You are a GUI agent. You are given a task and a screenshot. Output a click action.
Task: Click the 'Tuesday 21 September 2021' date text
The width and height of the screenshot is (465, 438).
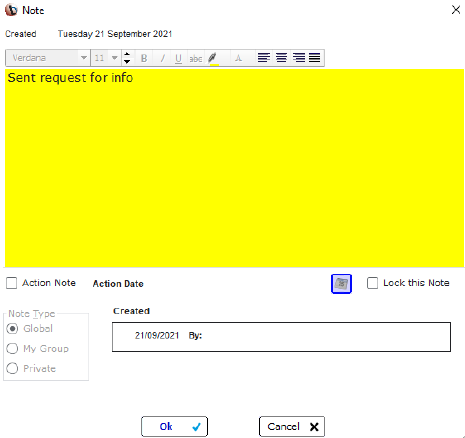[x=115, y=34]
